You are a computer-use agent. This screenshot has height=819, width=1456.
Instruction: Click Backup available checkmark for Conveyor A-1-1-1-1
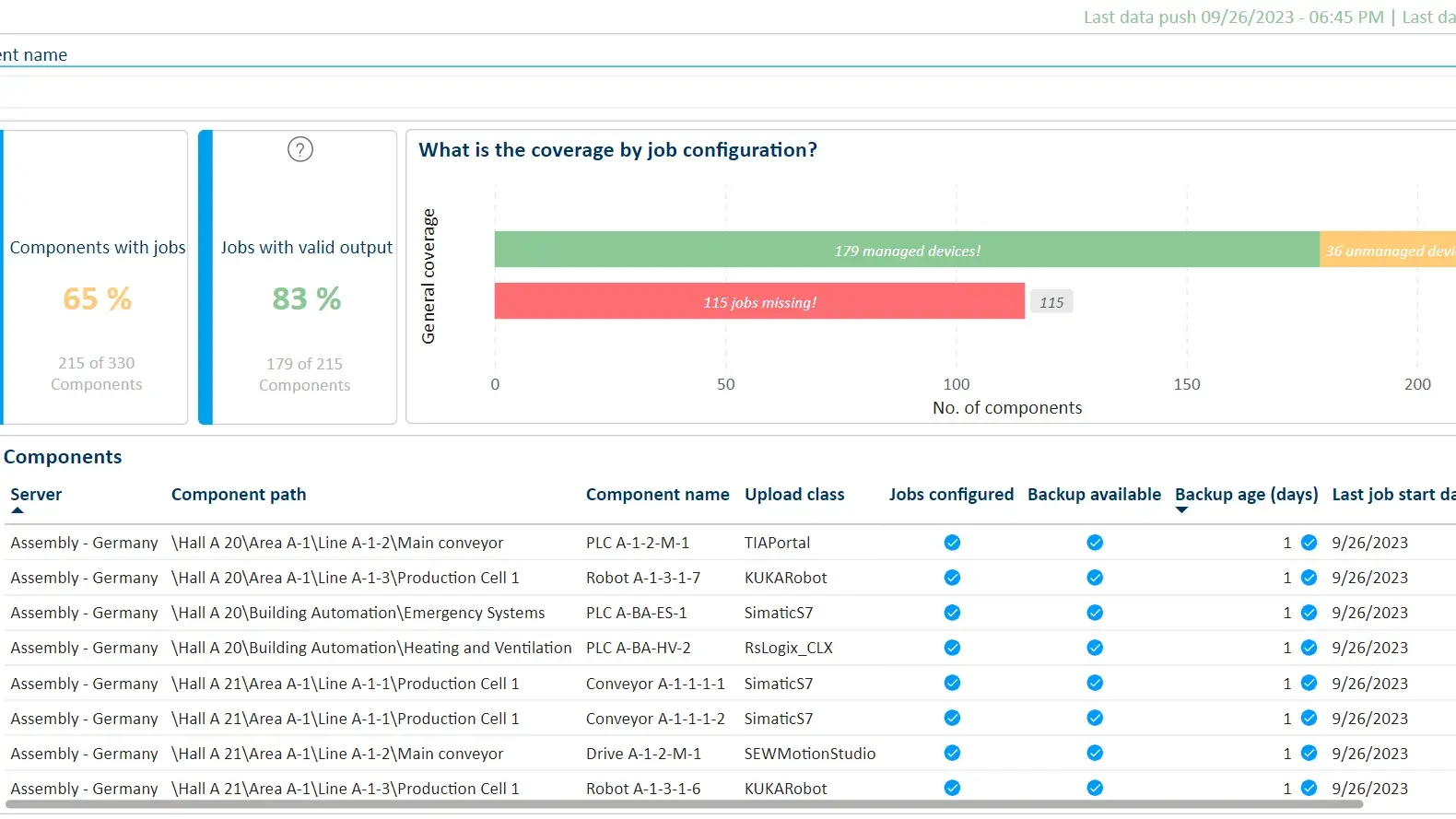(1095, 683)
